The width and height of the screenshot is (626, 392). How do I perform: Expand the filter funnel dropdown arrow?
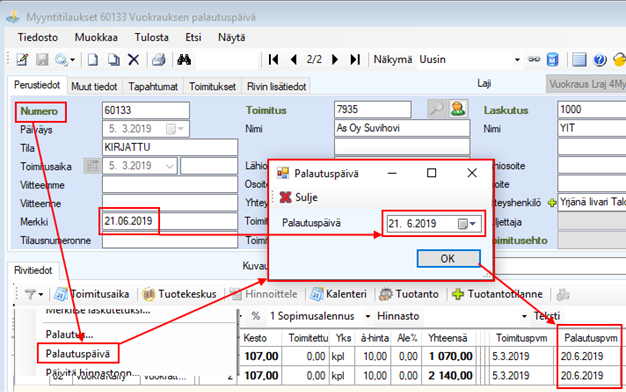point(41,295)
